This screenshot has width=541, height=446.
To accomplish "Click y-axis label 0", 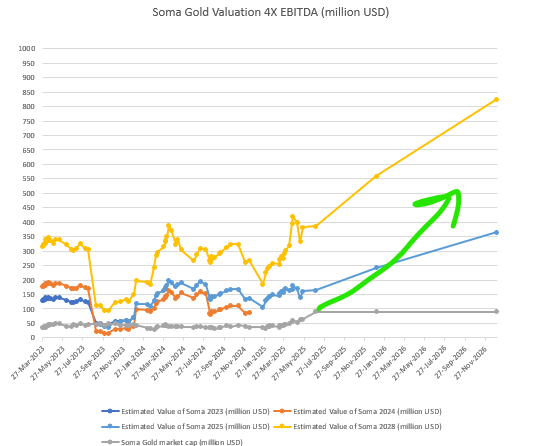I will coord(33,338).
